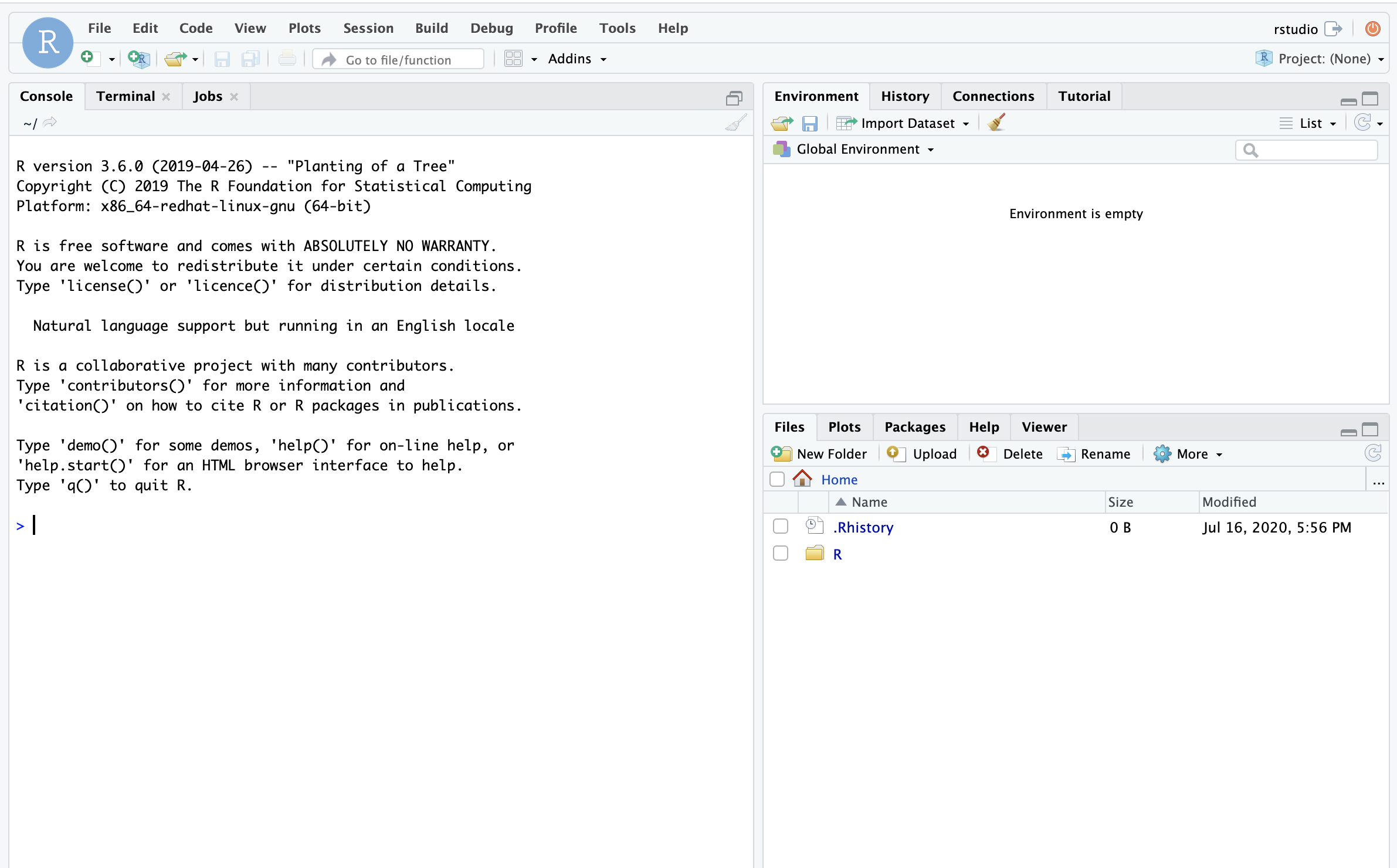Screen dimensions: 1397x868
Task: Click the Refresh file listing icon
Action: [1373, 453]
